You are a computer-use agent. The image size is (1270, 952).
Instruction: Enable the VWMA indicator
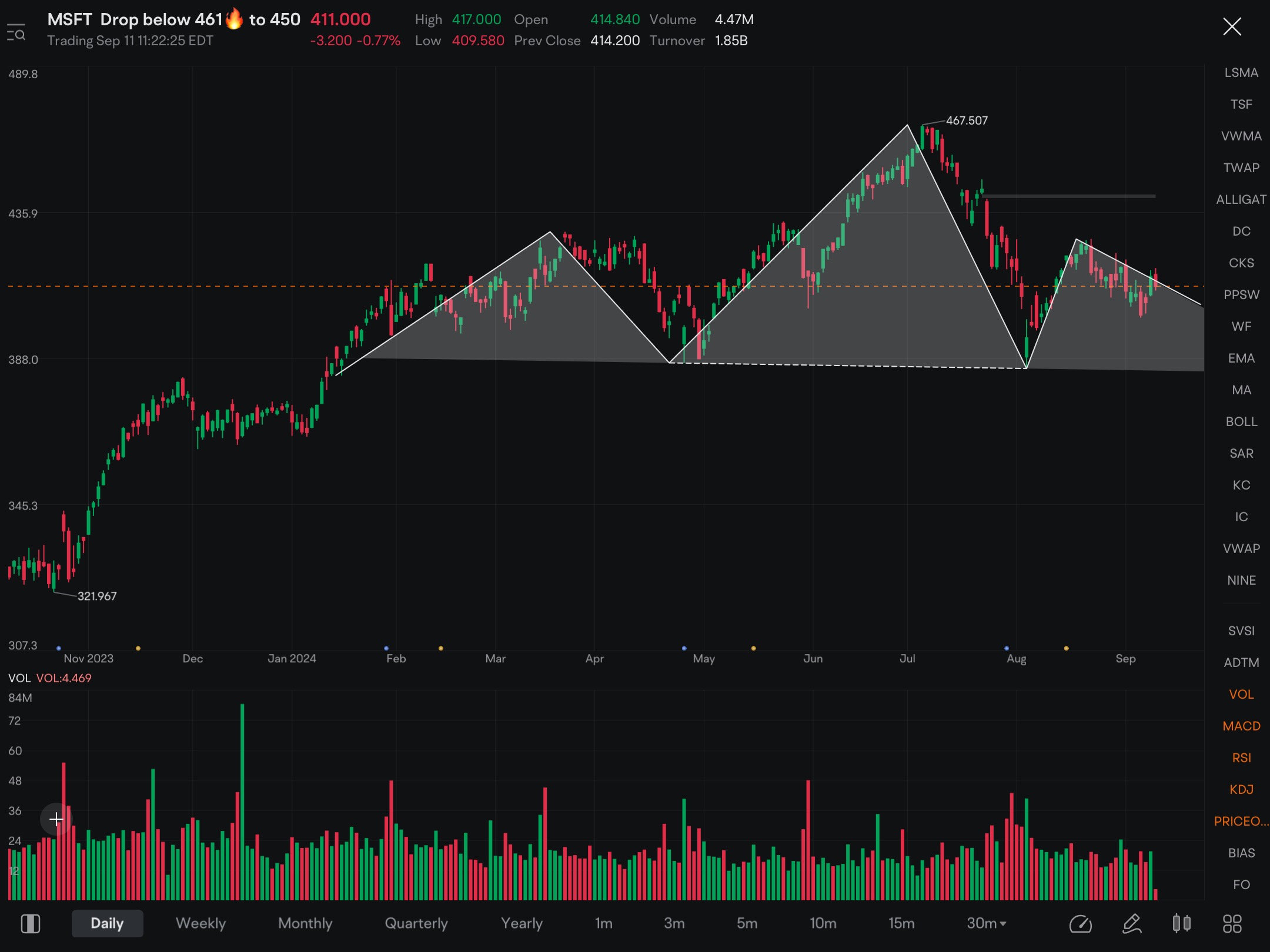point(1241,136)
